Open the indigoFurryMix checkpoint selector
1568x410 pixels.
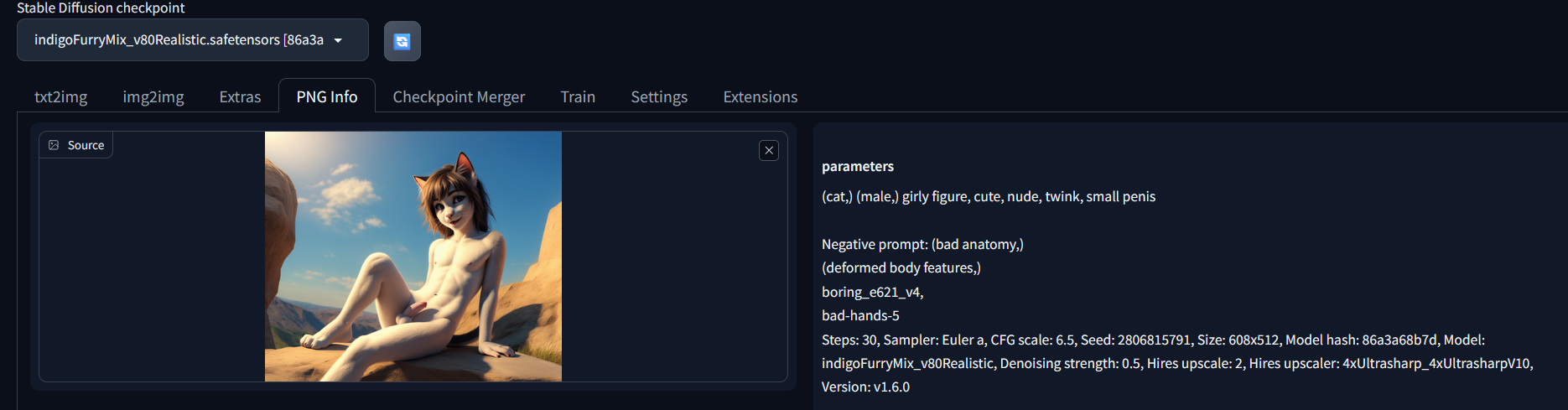pos(193,40)
